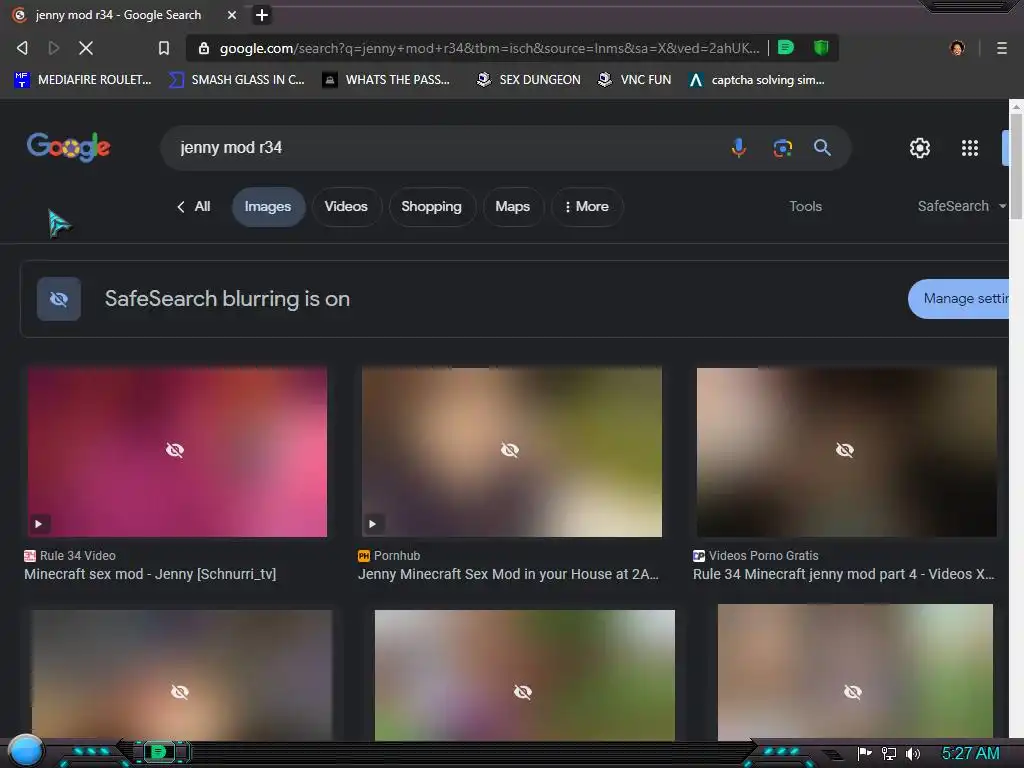Open the Google apps grid
Screen dimensions: 1024x768
pos(970,148)
